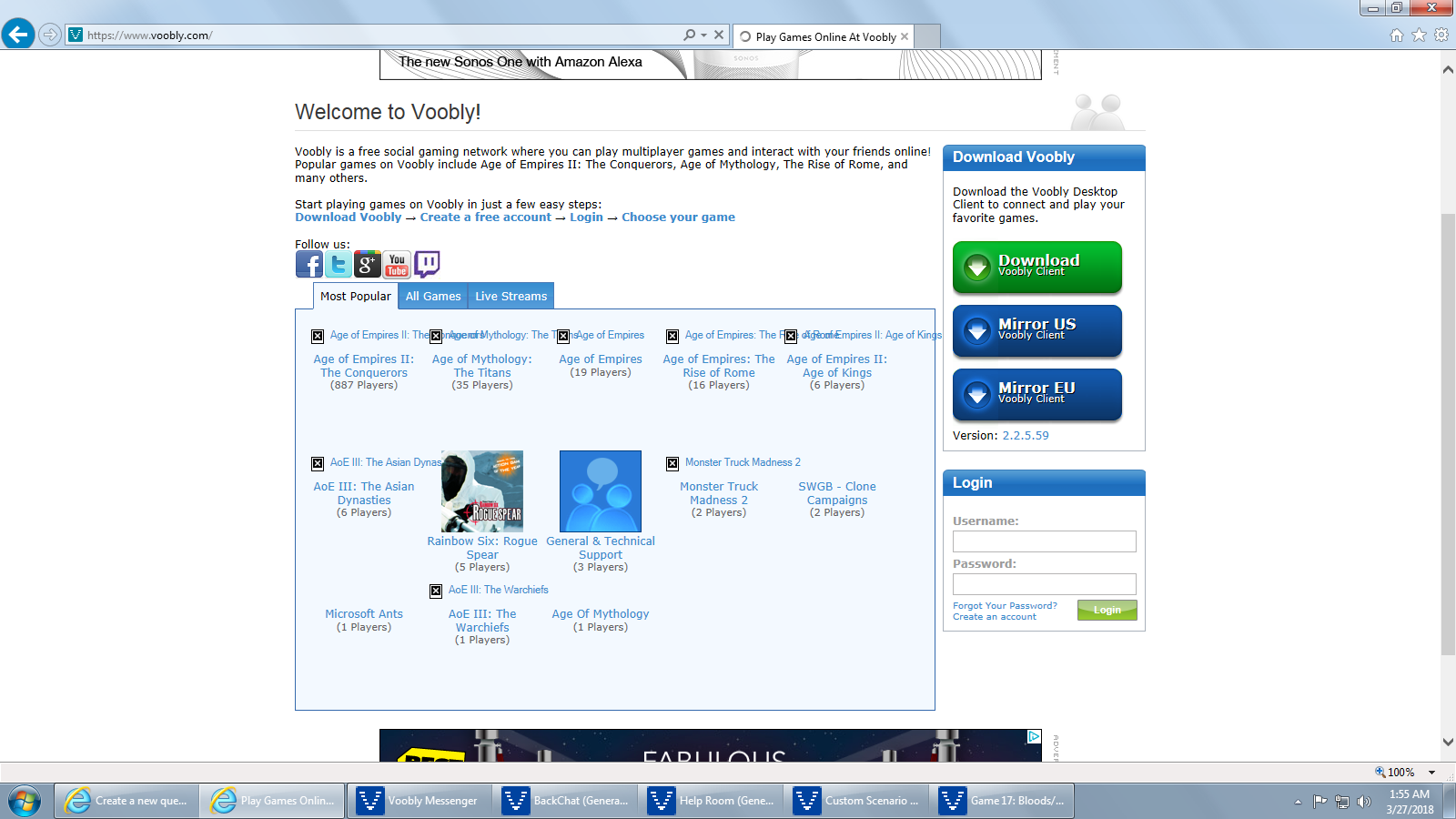This screenshot has height=819, width=1456.
Task: Click in the Password input field
Action: [1045, 584]
